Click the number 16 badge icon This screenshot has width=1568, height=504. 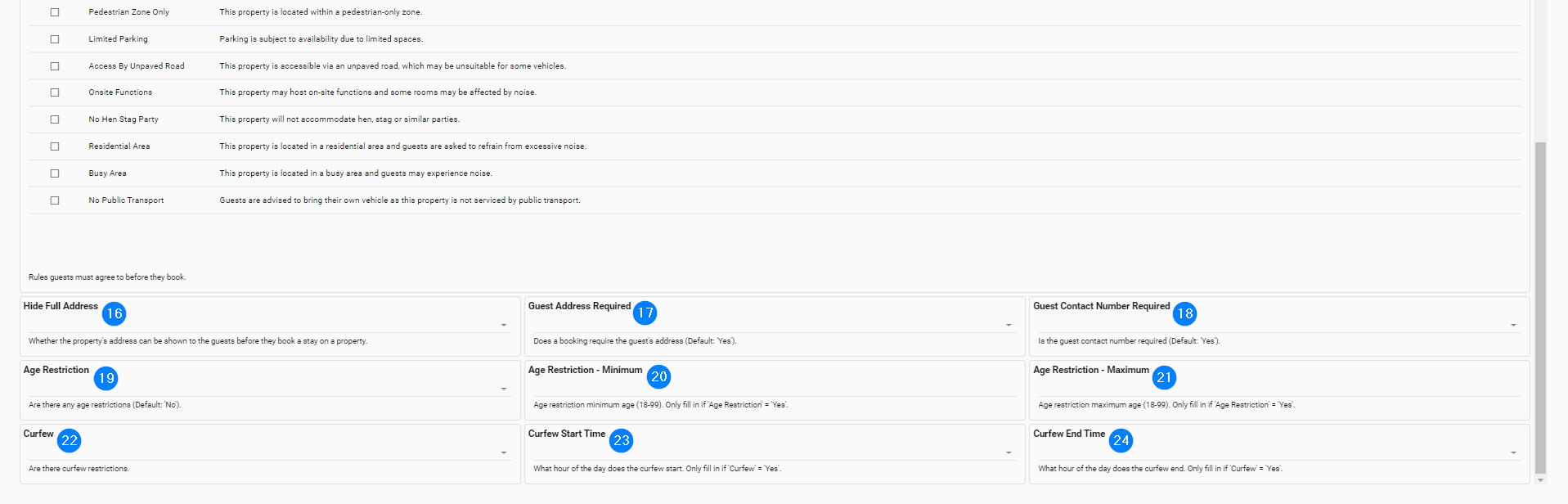coord(114,313)
